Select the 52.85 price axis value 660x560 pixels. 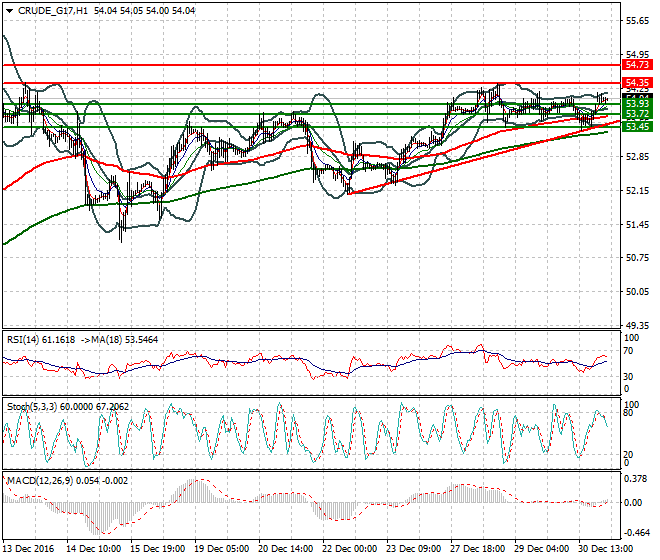coord(637,157)
